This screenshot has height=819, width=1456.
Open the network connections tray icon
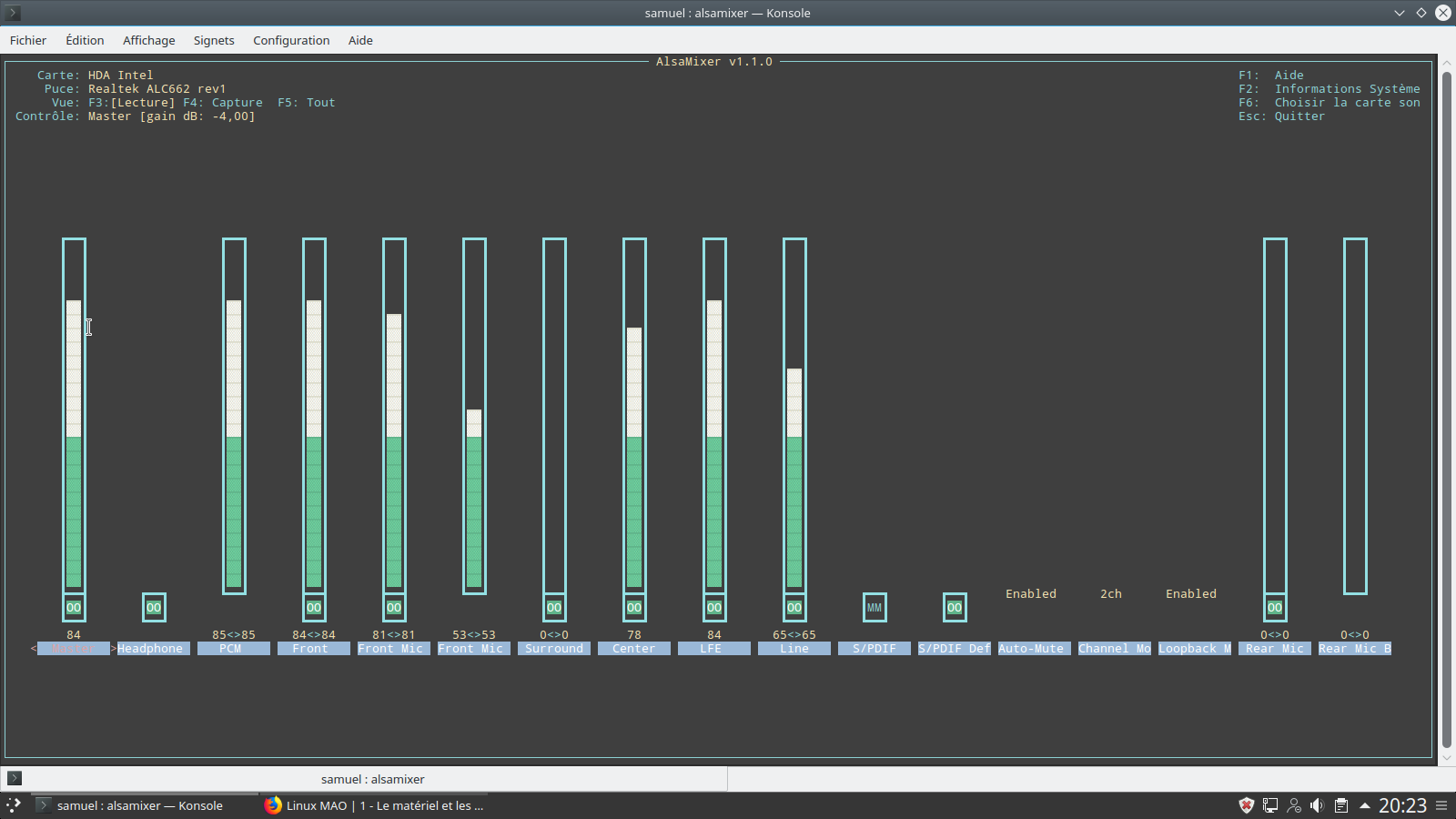[x=1270, y=805]
